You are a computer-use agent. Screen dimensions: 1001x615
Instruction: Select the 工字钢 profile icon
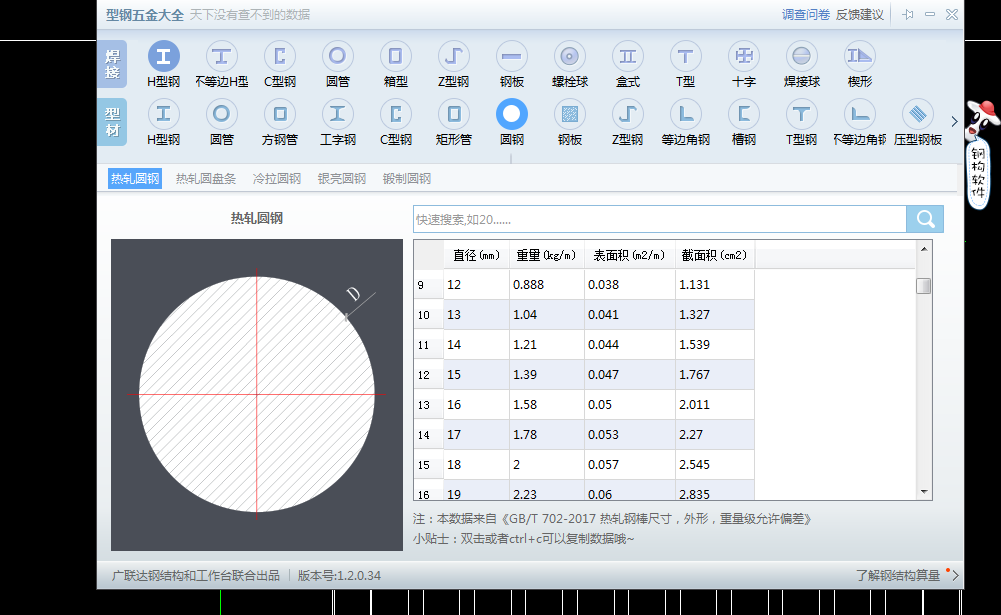click(x=338, y=115)
